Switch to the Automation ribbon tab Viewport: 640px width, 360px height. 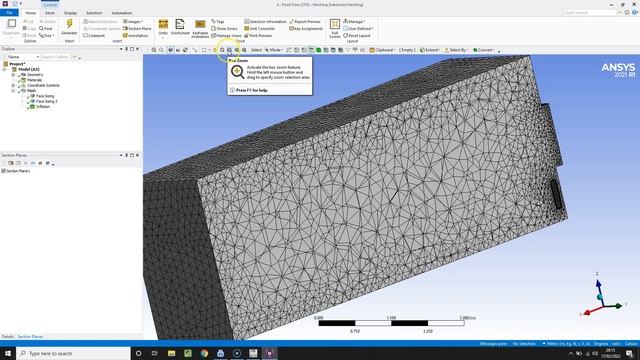(x=122, y=13)
